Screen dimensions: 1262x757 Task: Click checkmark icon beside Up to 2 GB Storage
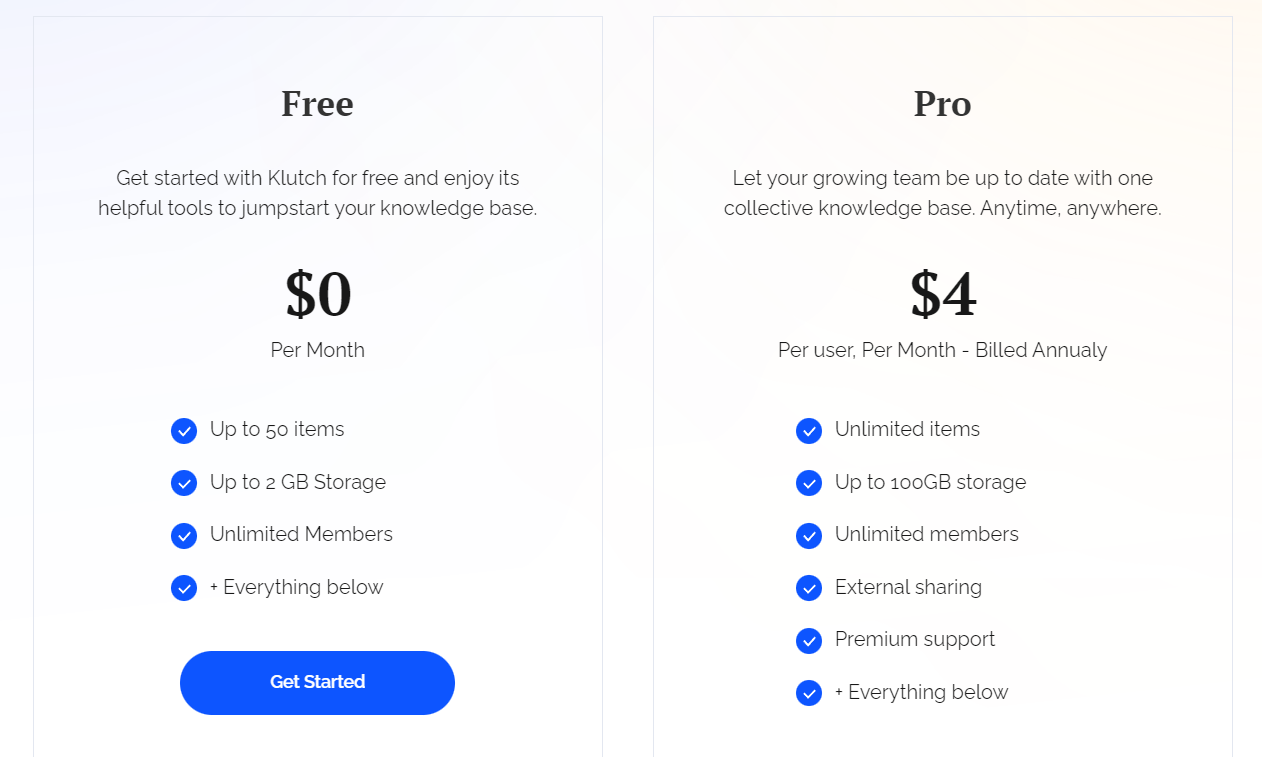184,483
